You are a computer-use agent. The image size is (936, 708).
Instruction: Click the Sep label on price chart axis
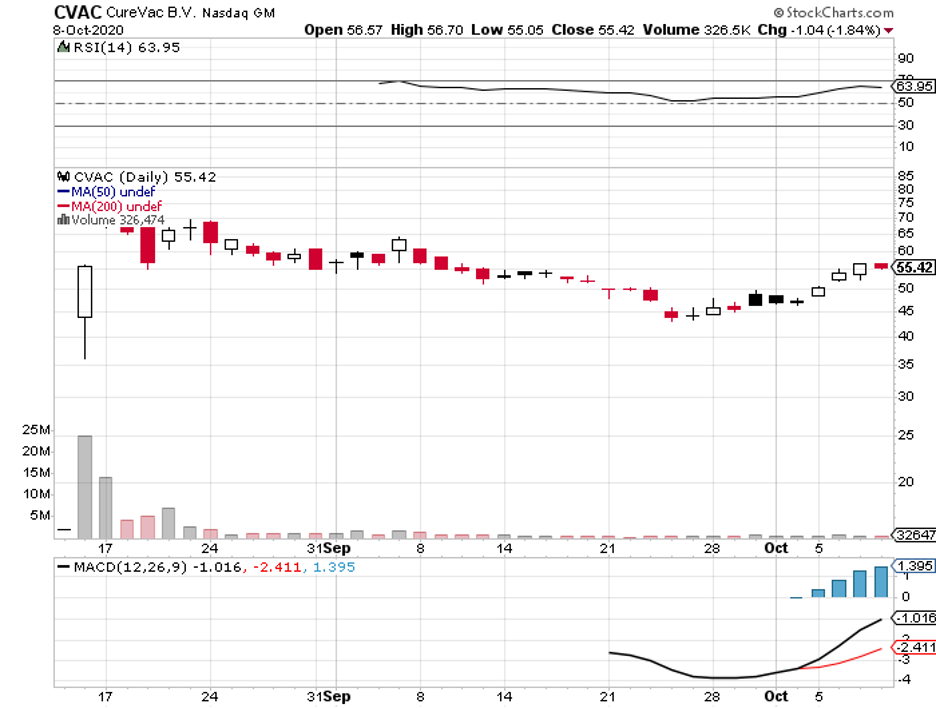(337, 548)
